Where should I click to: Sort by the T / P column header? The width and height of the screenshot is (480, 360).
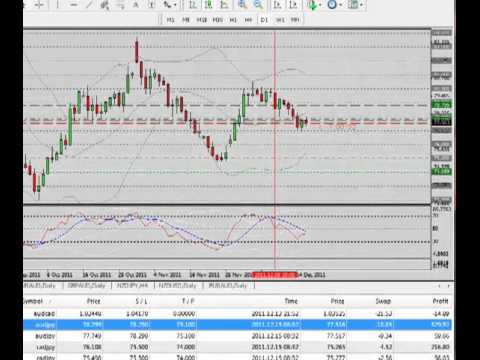coord(188,301)
